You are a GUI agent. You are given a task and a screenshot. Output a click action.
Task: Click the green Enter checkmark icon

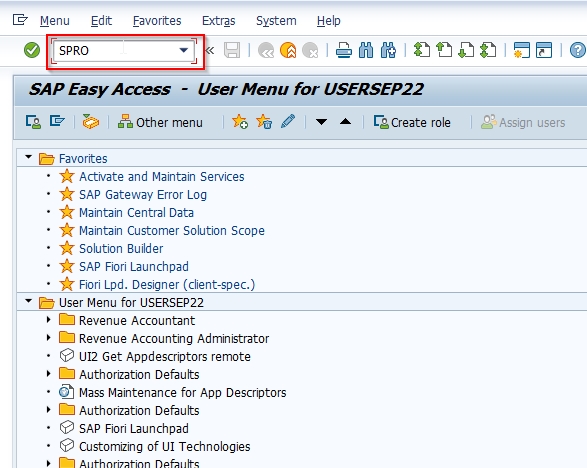pyautogui.click(x=32, y=50)
